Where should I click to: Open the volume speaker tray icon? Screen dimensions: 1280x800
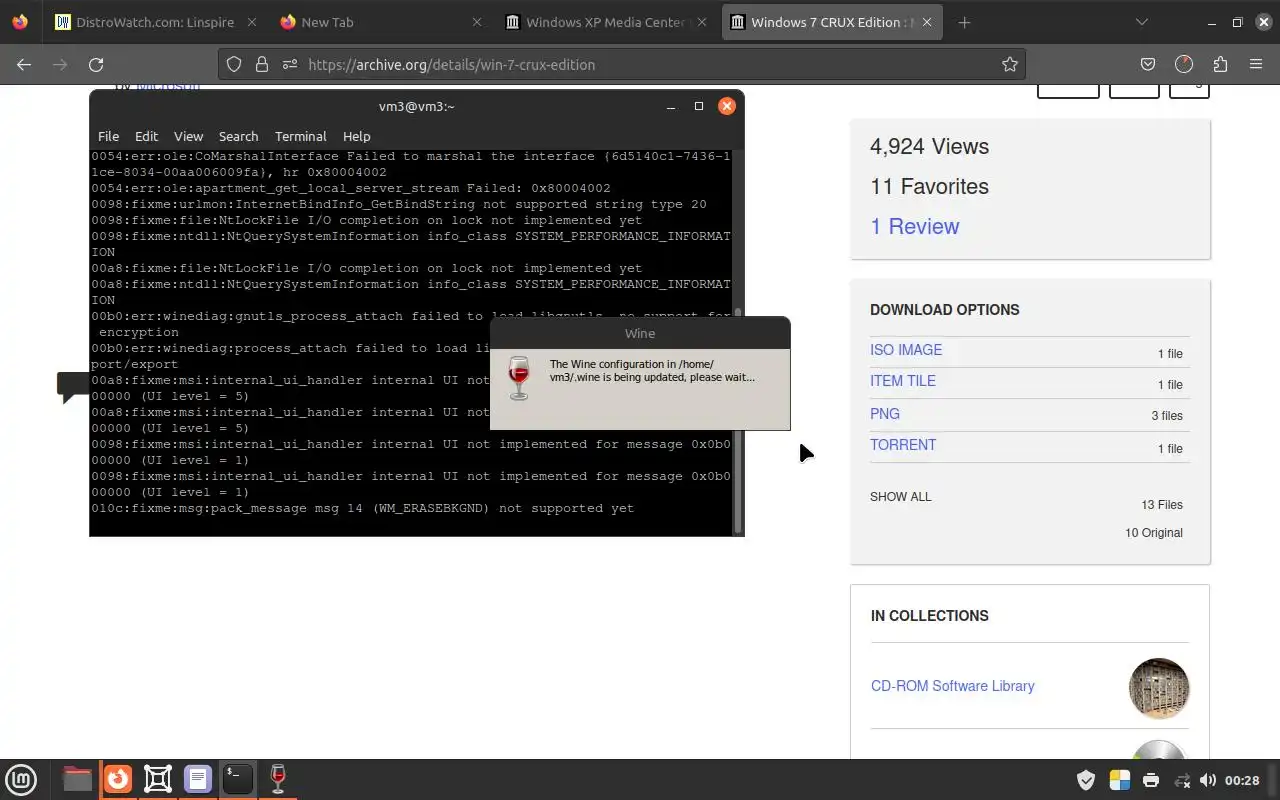click(1208, 780)
